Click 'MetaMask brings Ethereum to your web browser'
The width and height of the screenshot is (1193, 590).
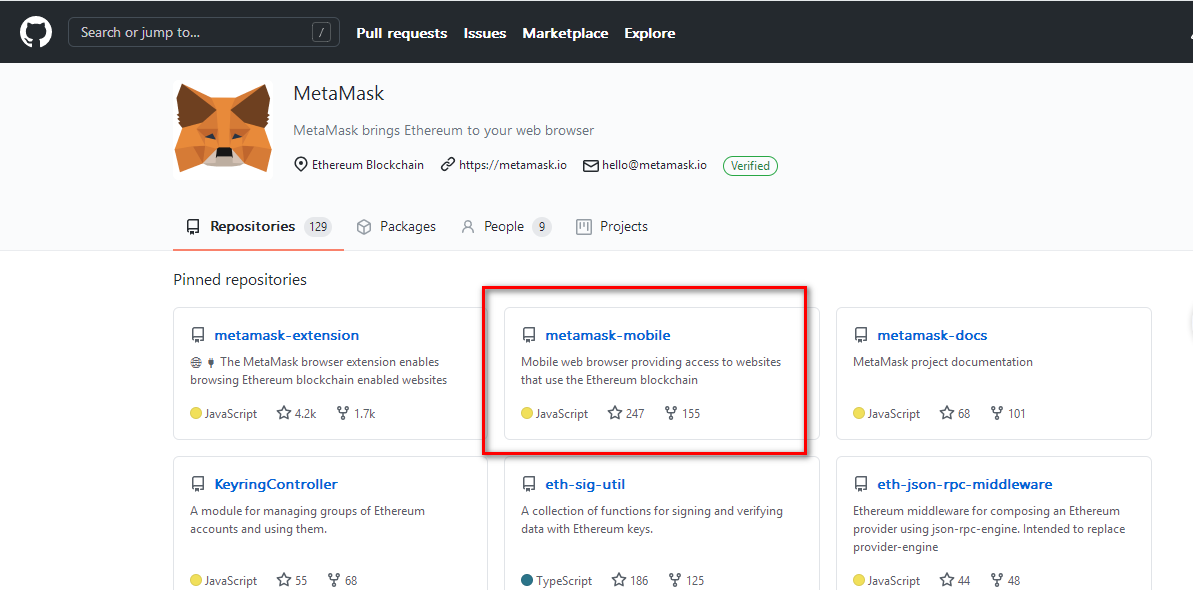[x=444, y=130]
